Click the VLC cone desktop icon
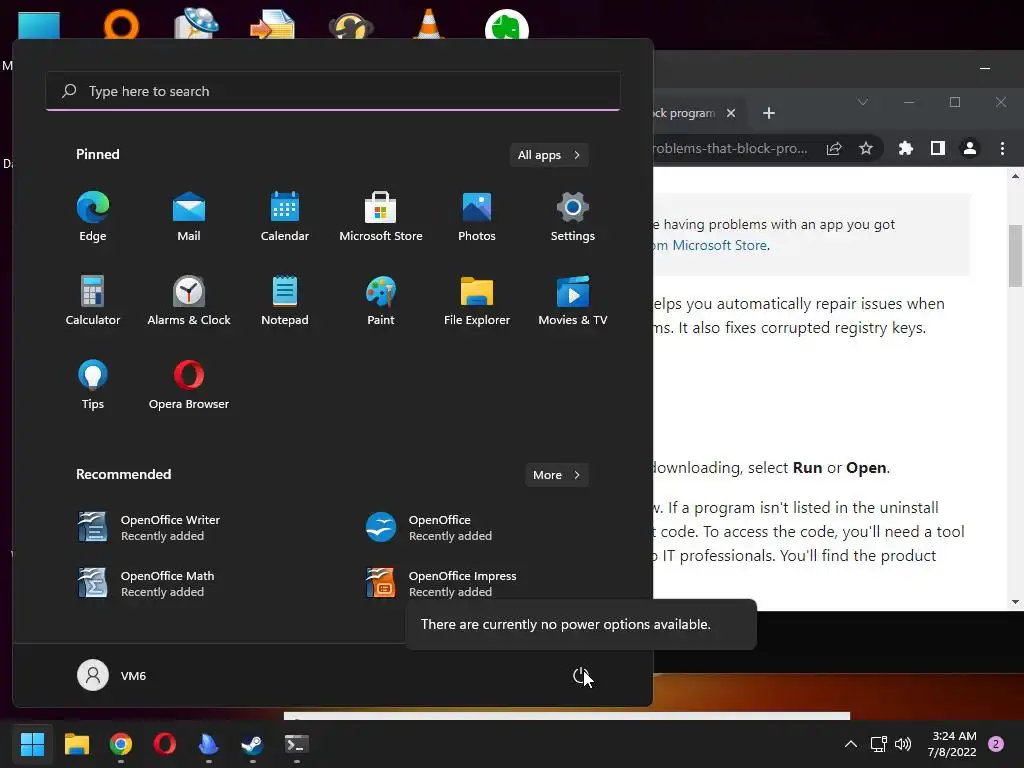This screenshot has width=1024, height=768. [x=428, y=24]
